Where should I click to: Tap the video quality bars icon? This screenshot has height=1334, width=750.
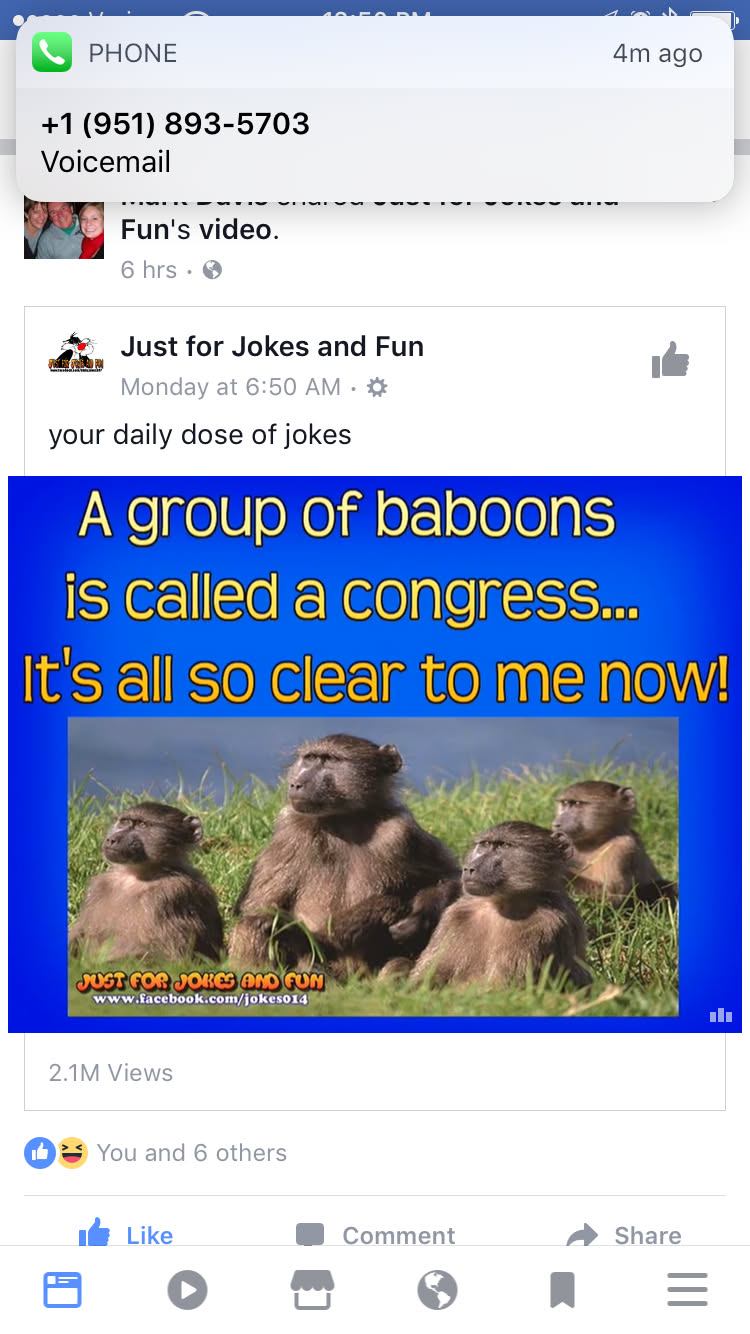point(720,1015)
